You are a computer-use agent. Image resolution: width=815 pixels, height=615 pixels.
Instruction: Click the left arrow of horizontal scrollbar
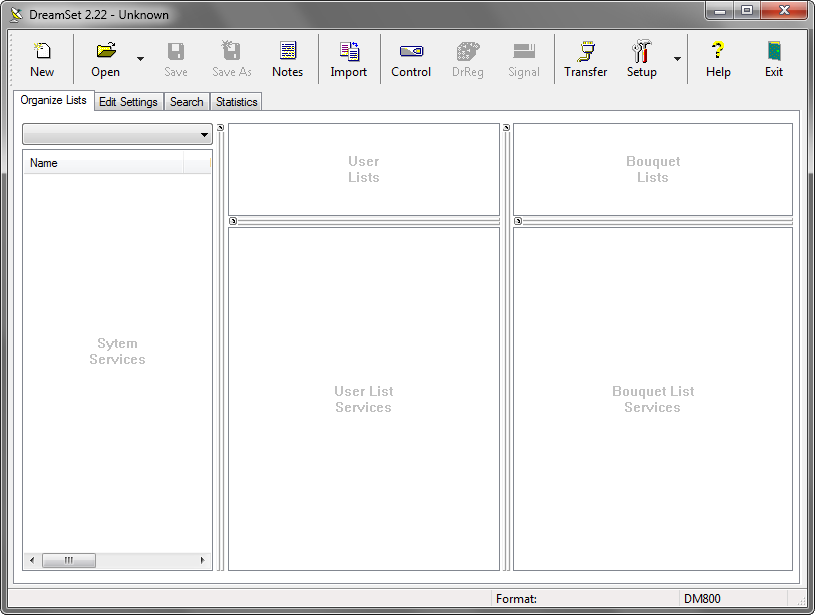32,560
